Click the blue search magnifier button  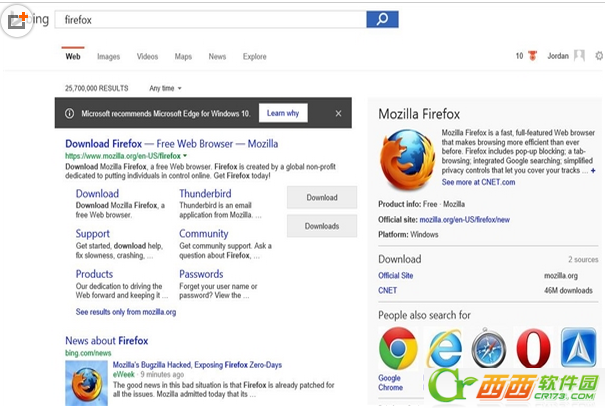(382, 19)
